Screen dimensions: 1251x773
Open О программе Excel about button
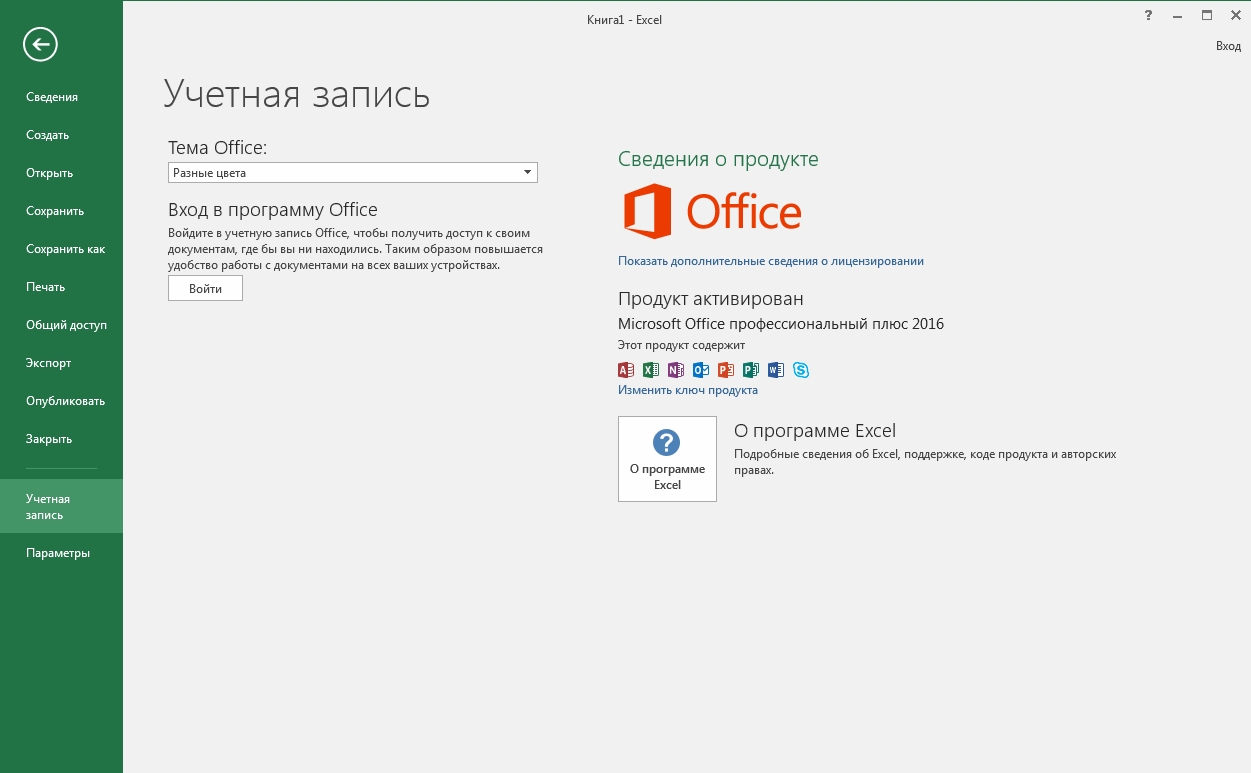pyautogui.click(x=667, y=459)
